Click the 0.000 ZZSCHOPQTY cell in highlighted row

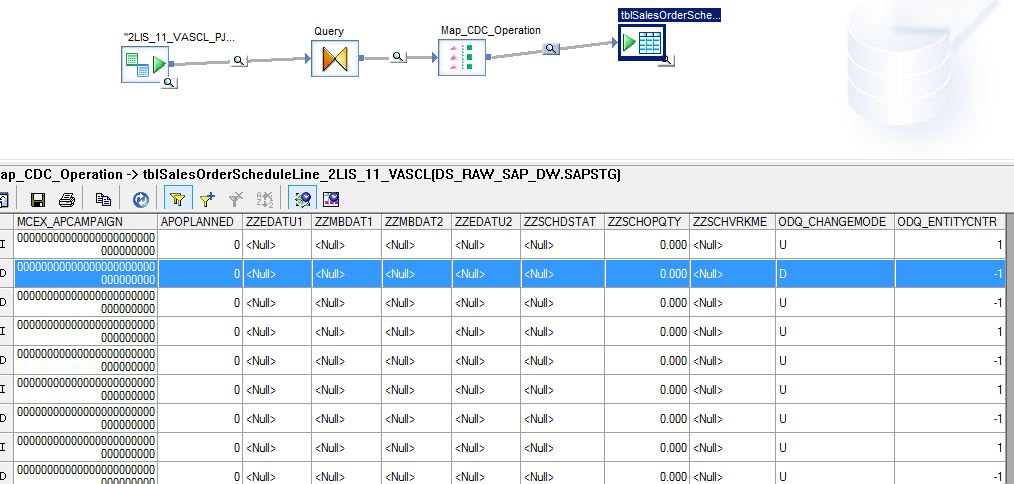click(647, 274)
